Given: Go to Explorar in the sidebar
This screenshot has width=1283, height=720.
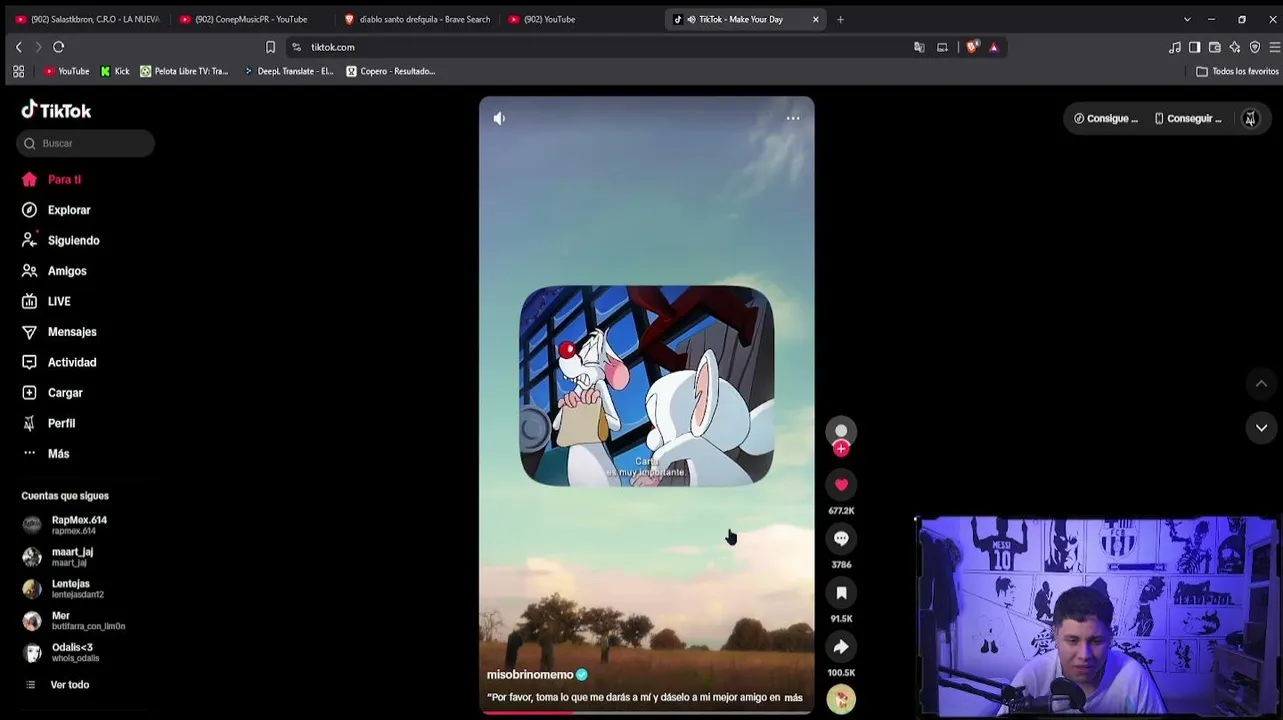Looking at the screenshot, I should point(56,210).
